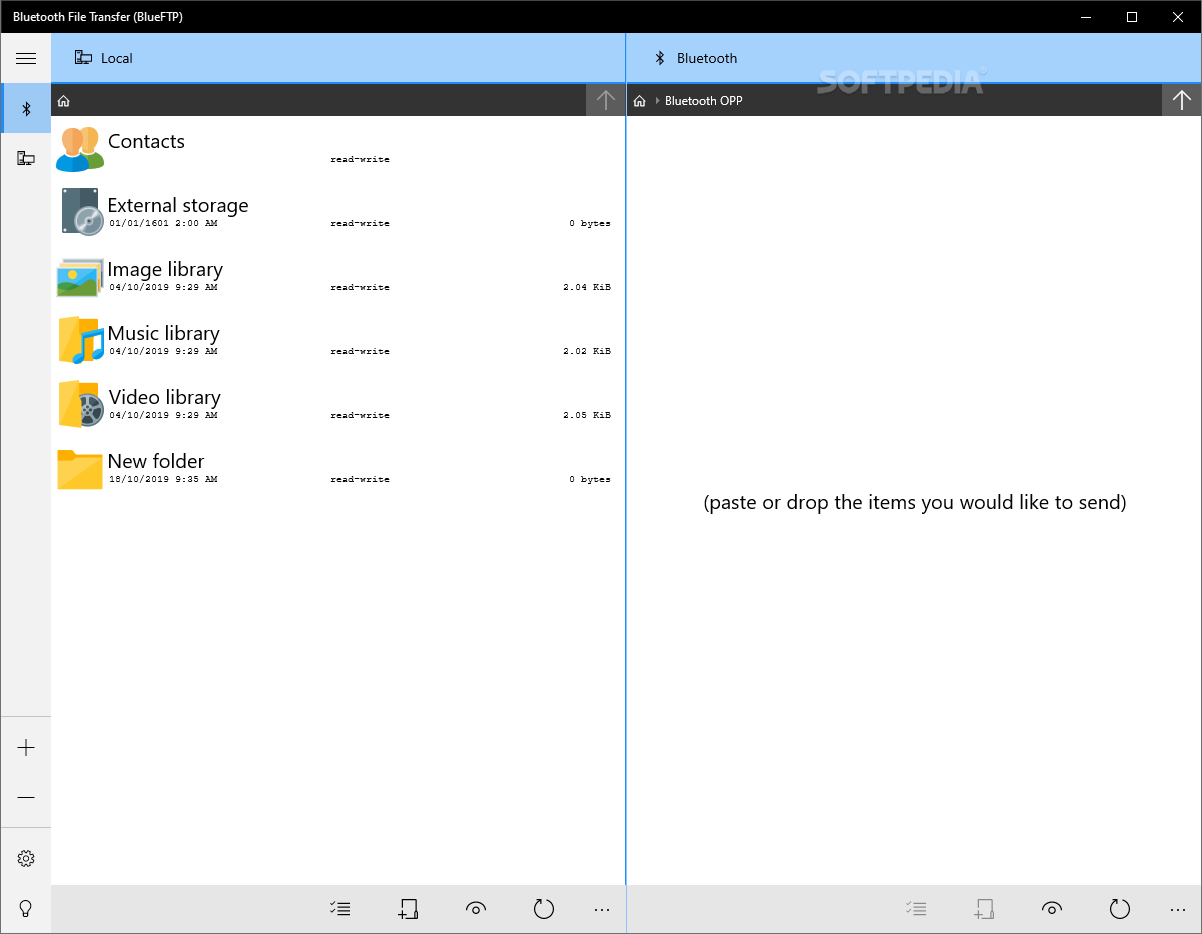
Task: Open the Contacts entry
Action: (x=338, y=148)
